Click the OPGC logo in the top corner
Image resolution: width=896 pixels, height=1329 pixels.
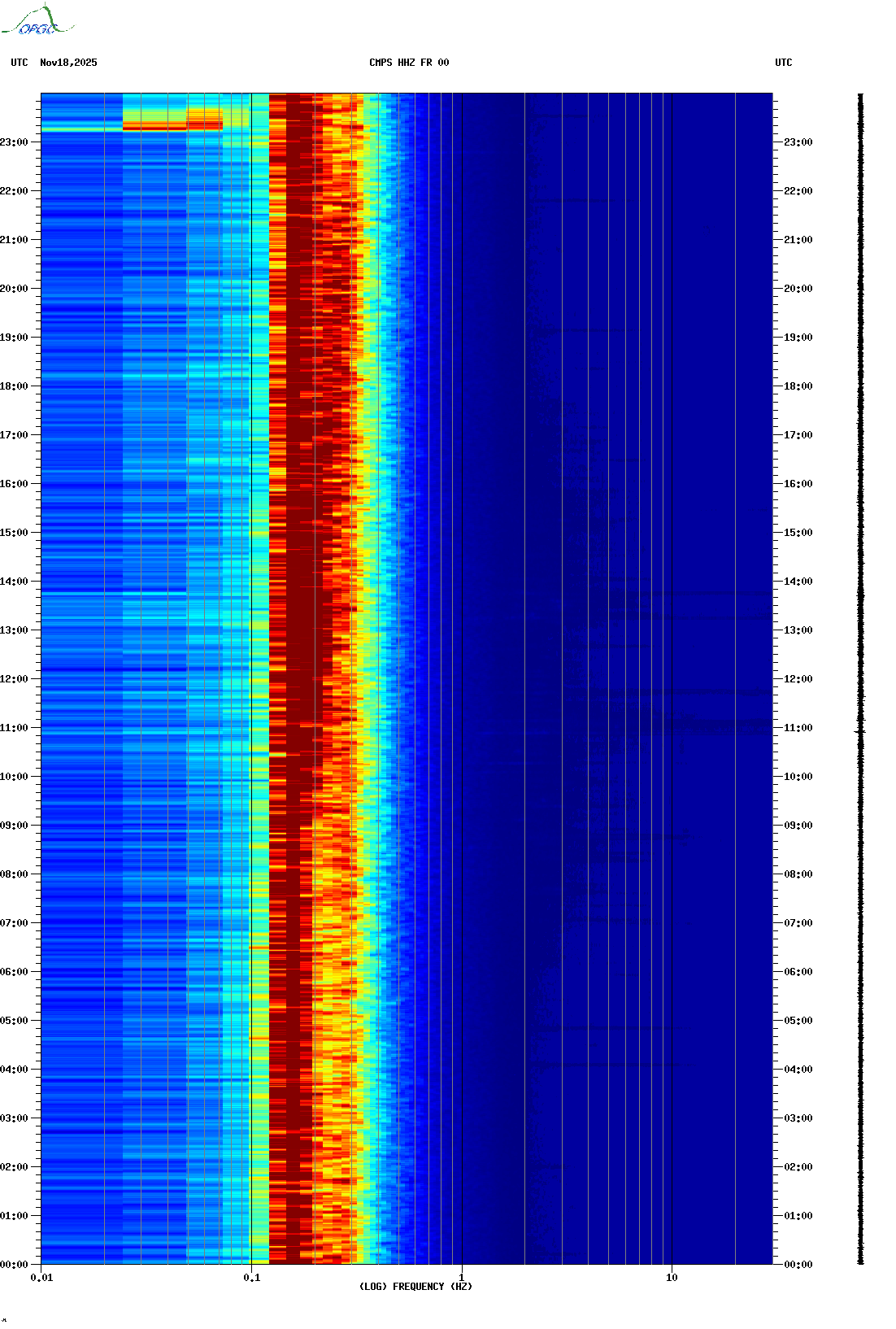[37, 21]
